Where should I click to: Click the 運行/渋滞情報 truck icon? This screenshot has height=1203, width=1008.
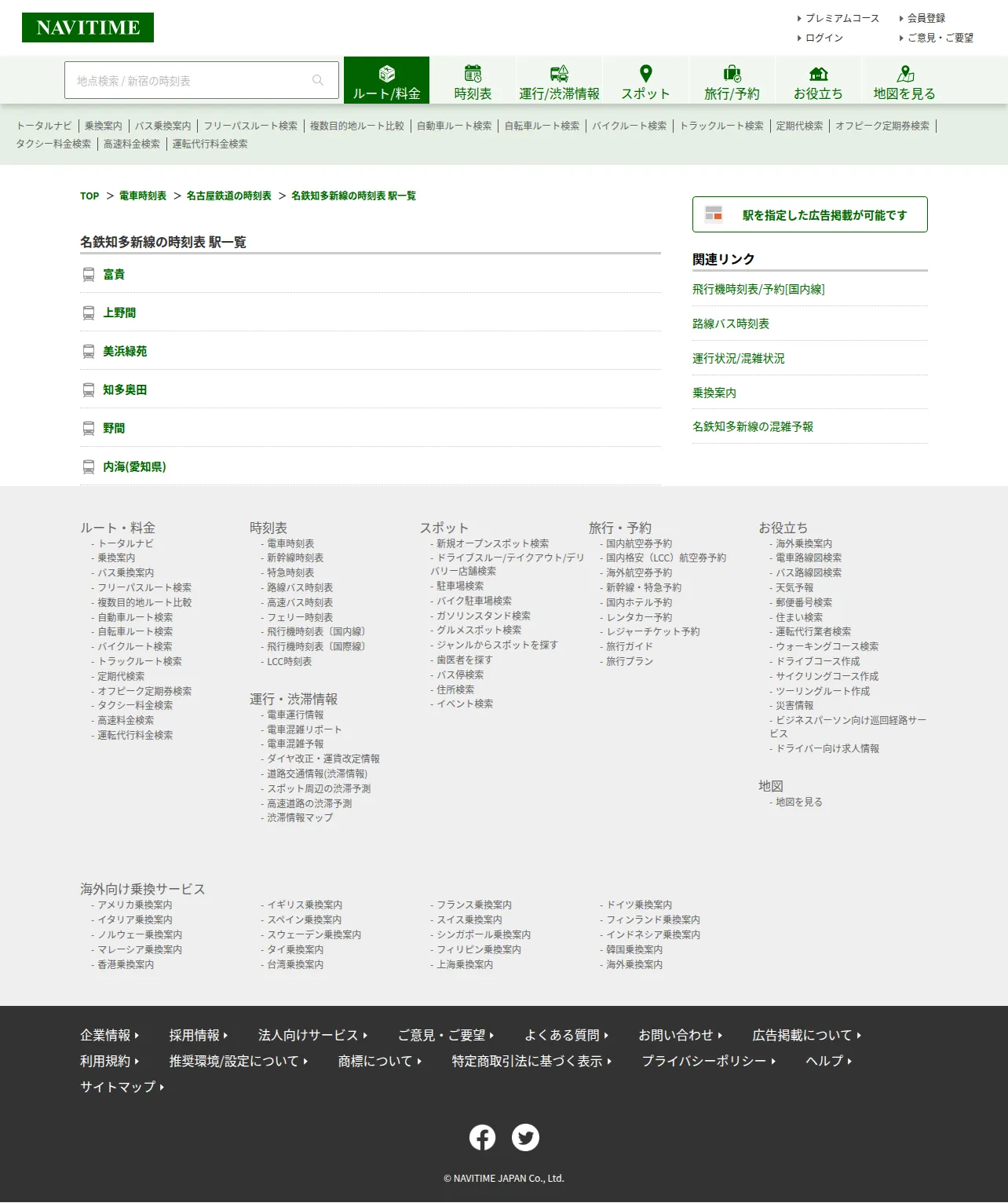point(559,73)
